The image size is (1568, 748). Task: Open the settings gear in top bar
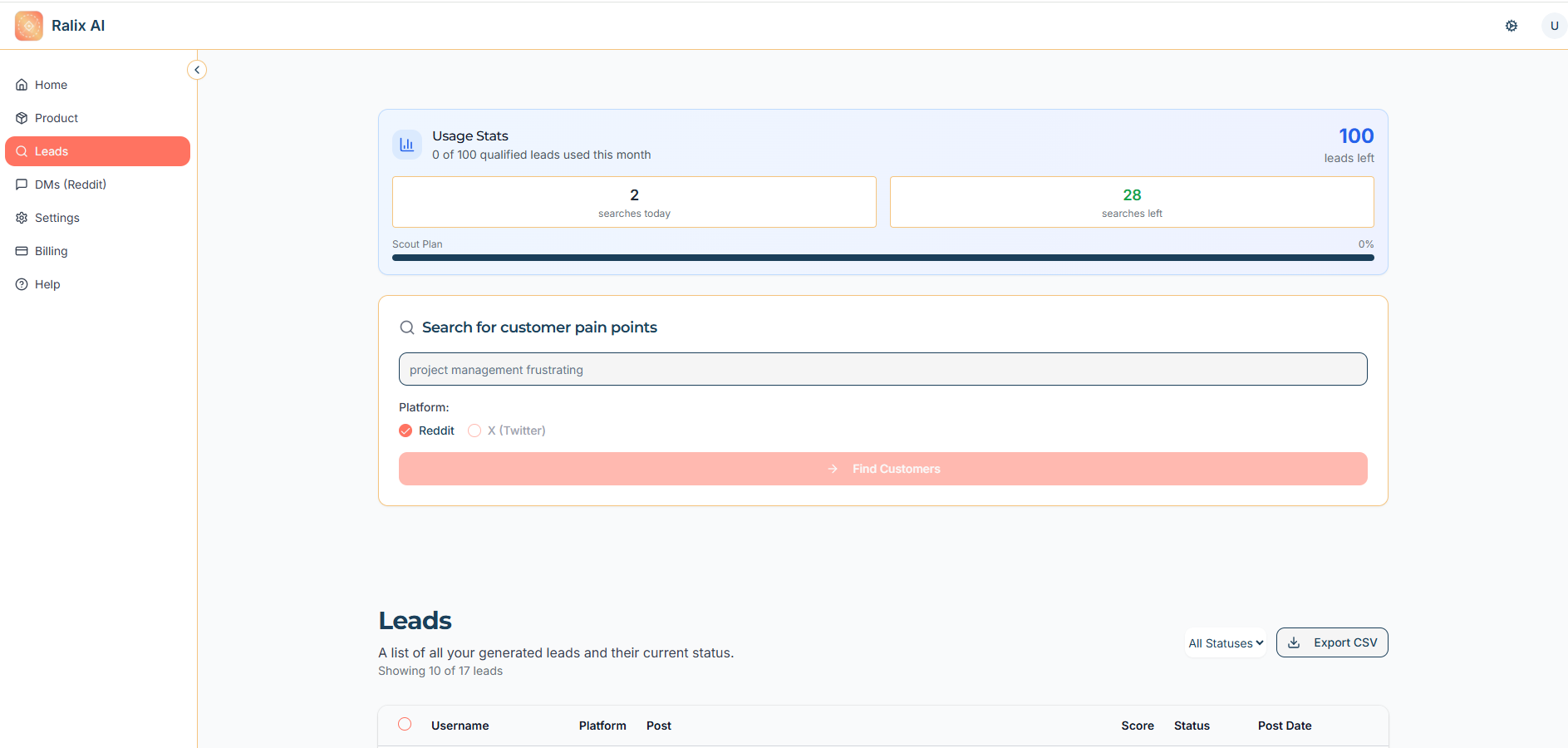1511,26
